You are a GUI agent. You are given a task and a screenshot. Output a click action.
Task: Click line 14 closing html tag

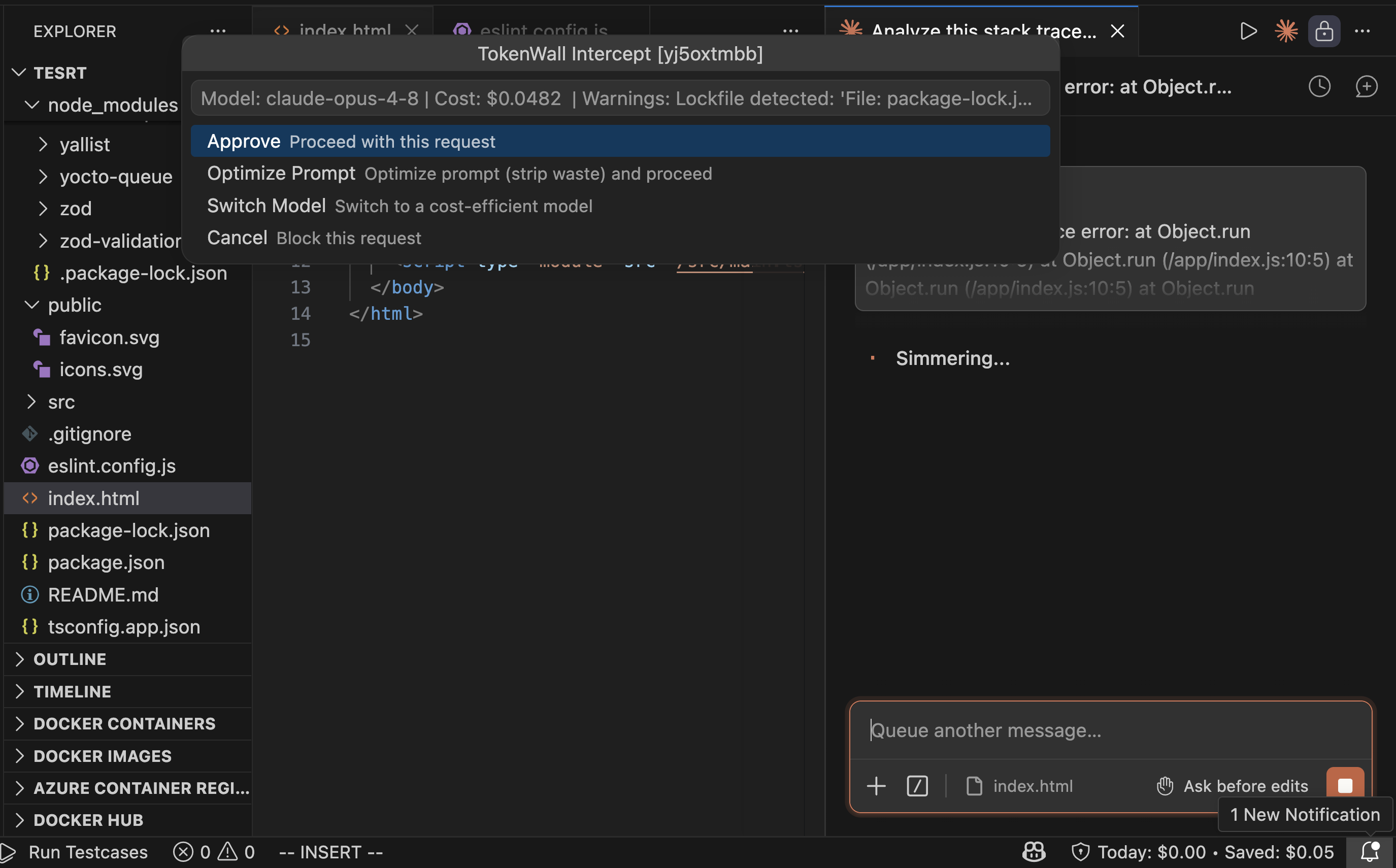(x=386, y=314)
